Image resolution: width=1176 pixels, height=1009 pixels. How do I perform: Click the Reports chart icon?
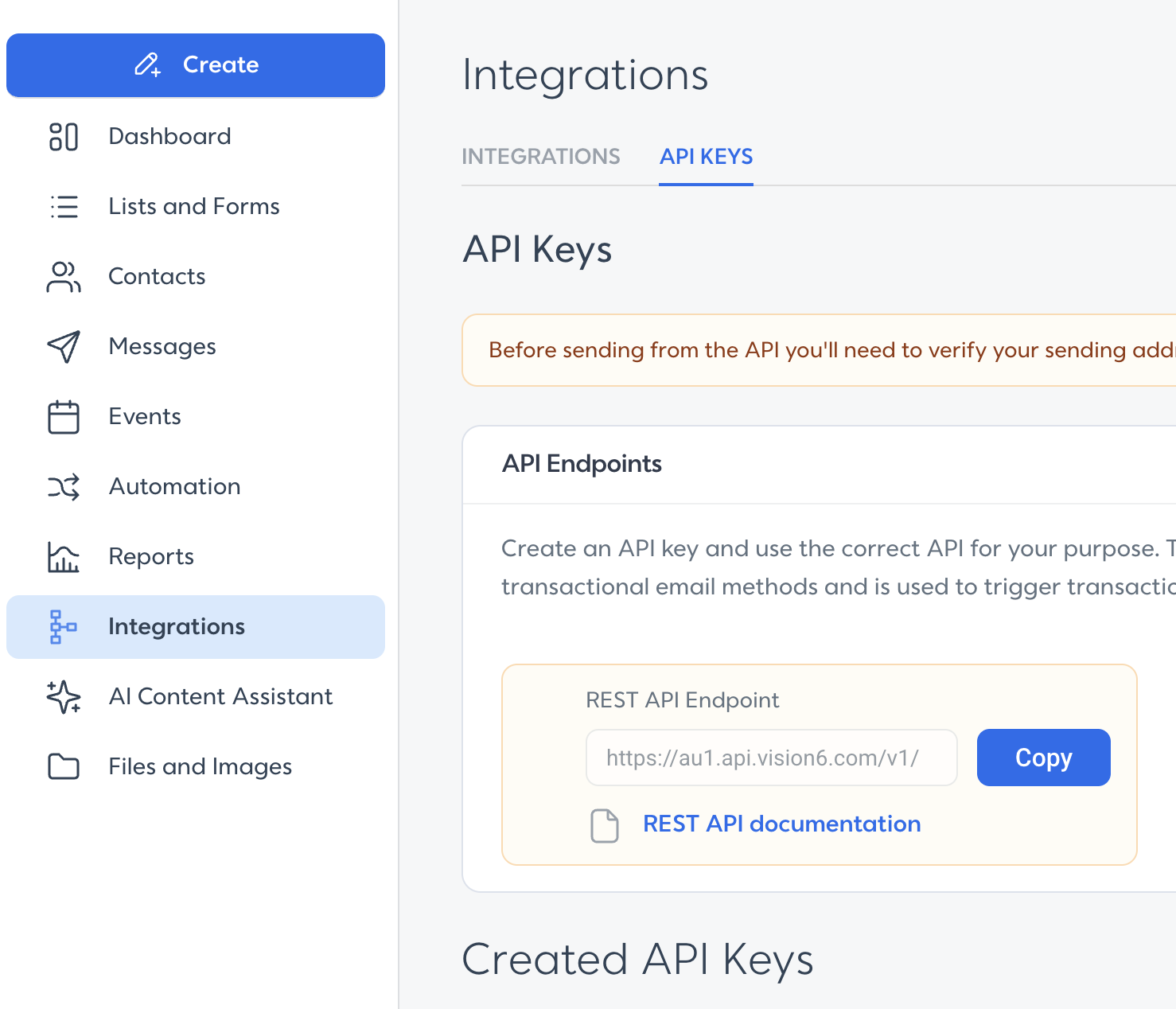(x=64, y=556)
